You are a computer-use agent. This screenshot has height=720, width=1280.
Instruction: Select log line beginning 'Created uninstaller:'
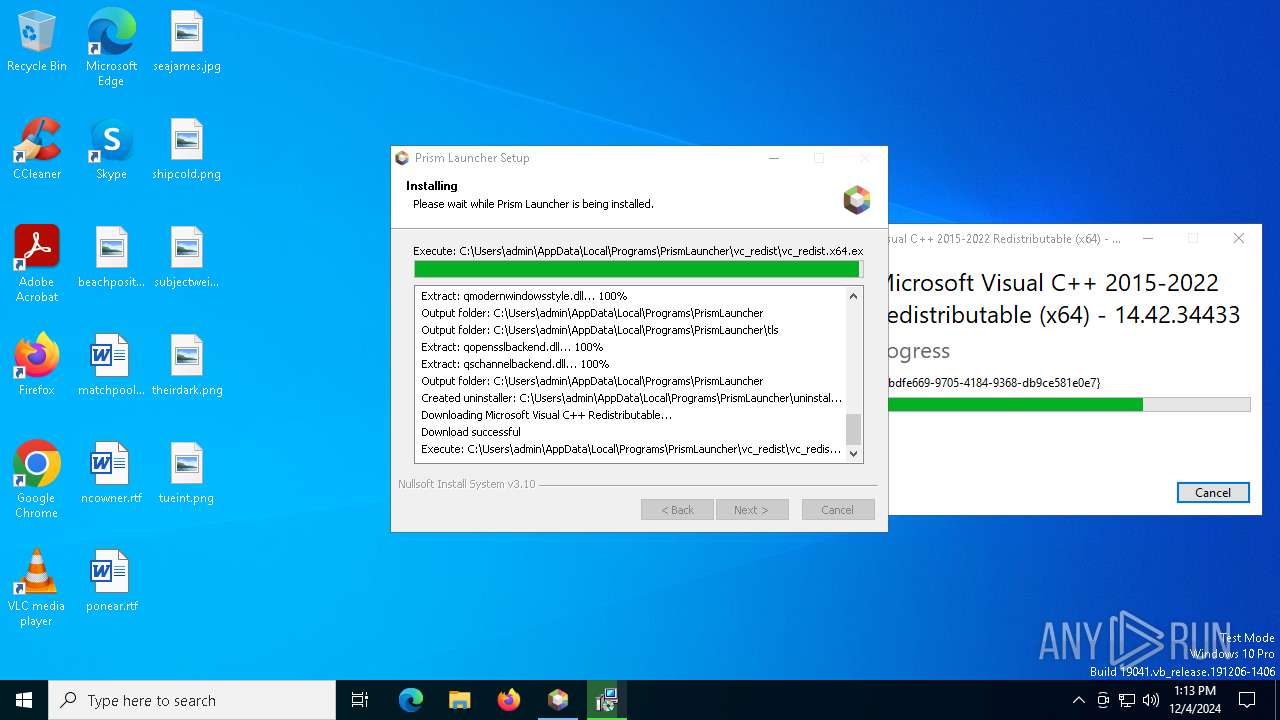632,398
